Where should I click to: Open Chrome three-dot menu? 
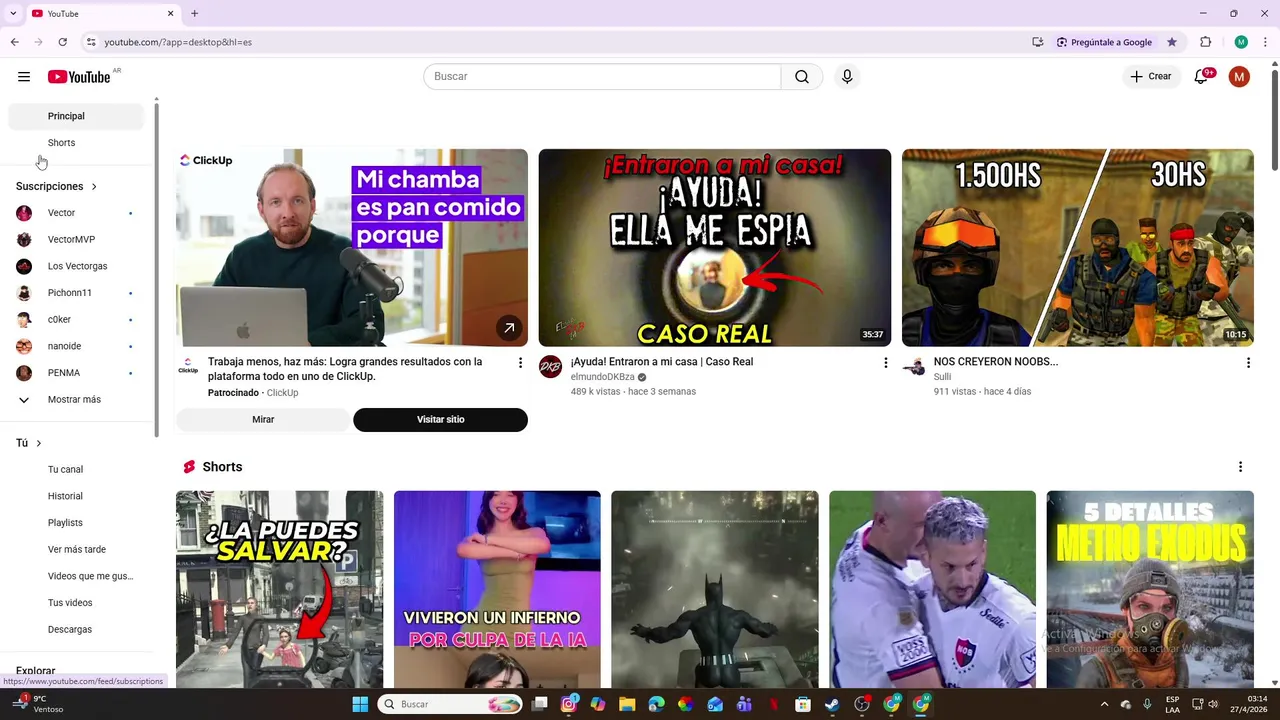pos(1265,42)
